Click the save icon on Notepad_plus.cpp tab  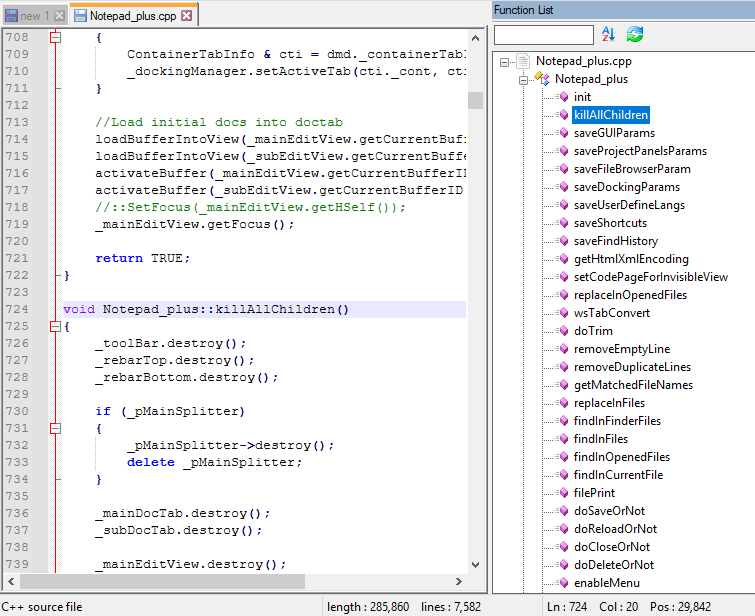click(80, 16)
